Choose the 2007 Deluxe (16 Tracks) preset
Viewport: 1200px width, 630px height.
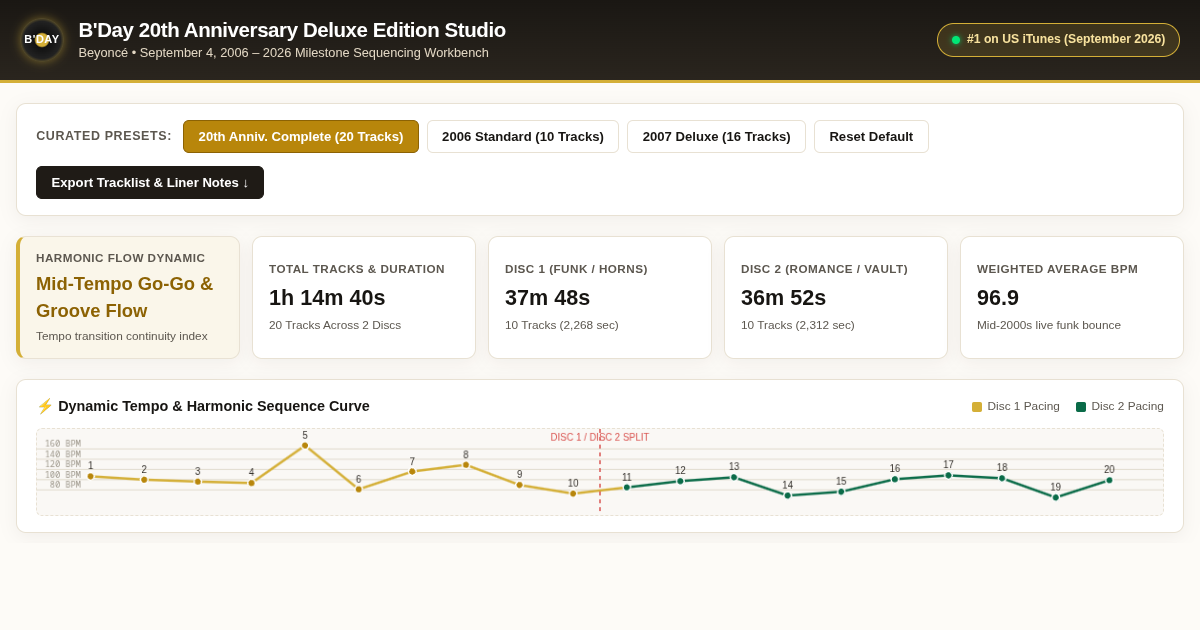click(716, 137)
